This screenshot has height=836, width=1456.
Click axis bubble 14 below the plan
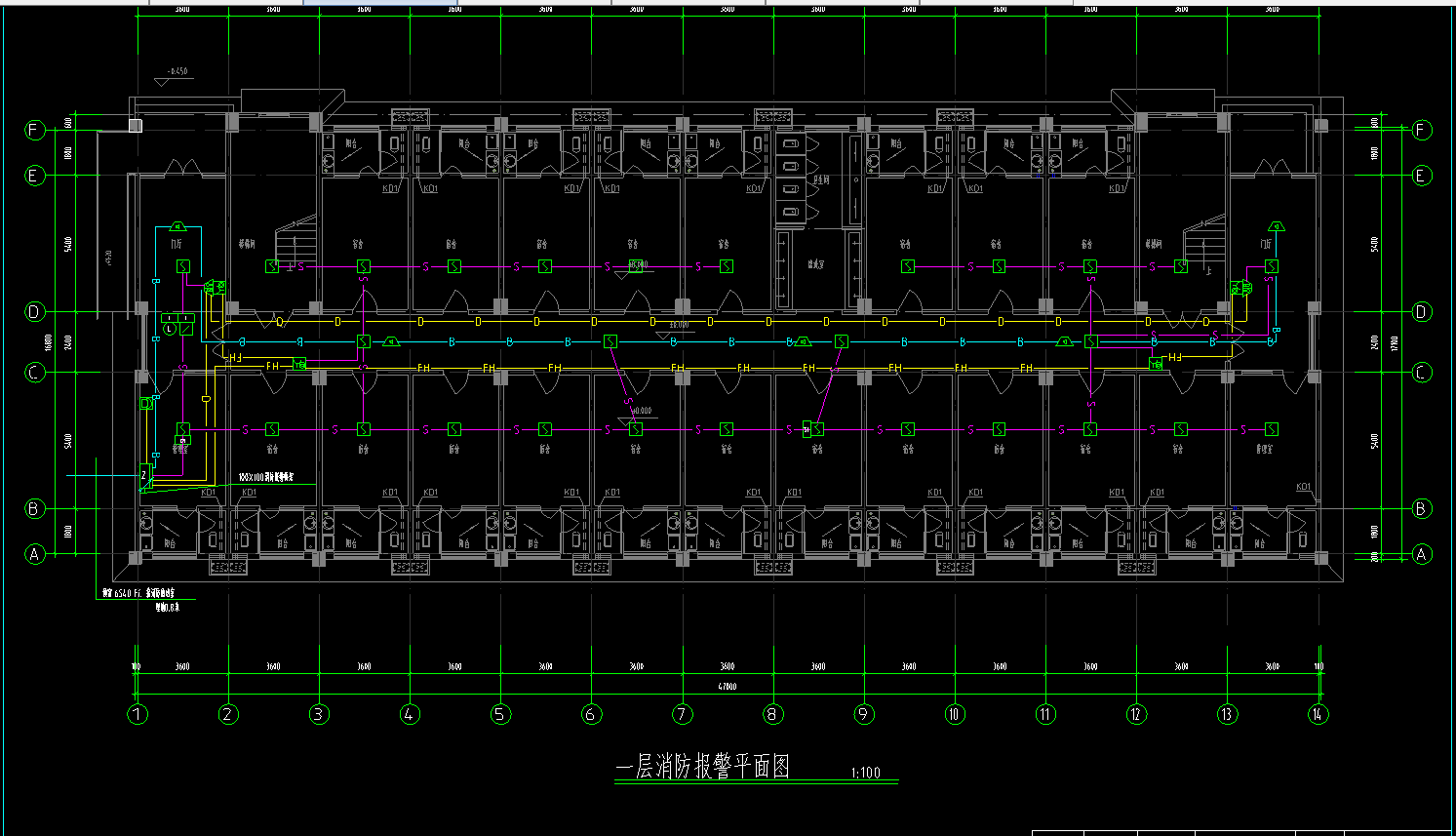pyautogui.click(x=1318, y=714)
